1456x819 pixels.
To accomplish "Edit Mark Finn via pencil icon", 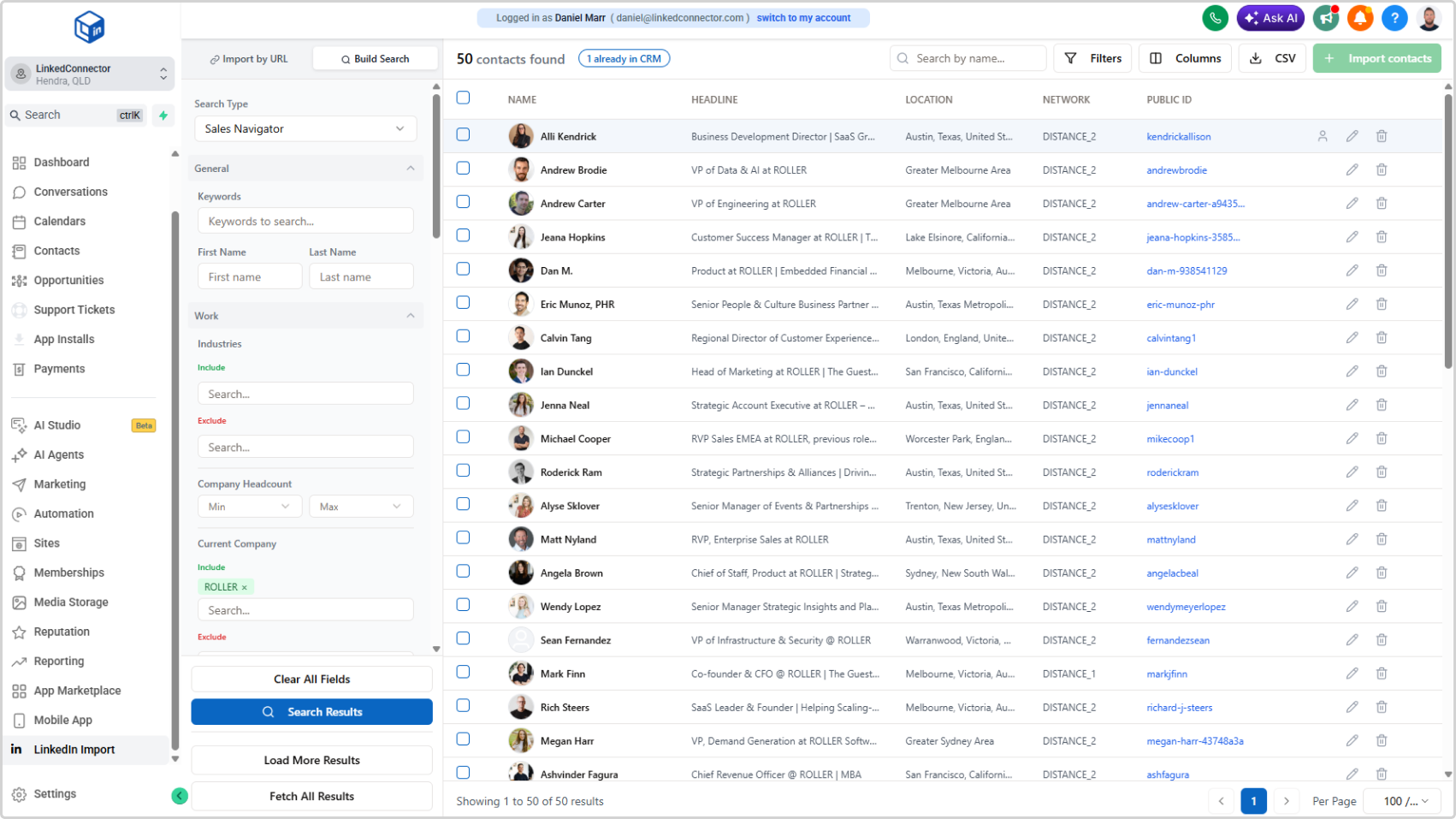I will (1352, 674).
